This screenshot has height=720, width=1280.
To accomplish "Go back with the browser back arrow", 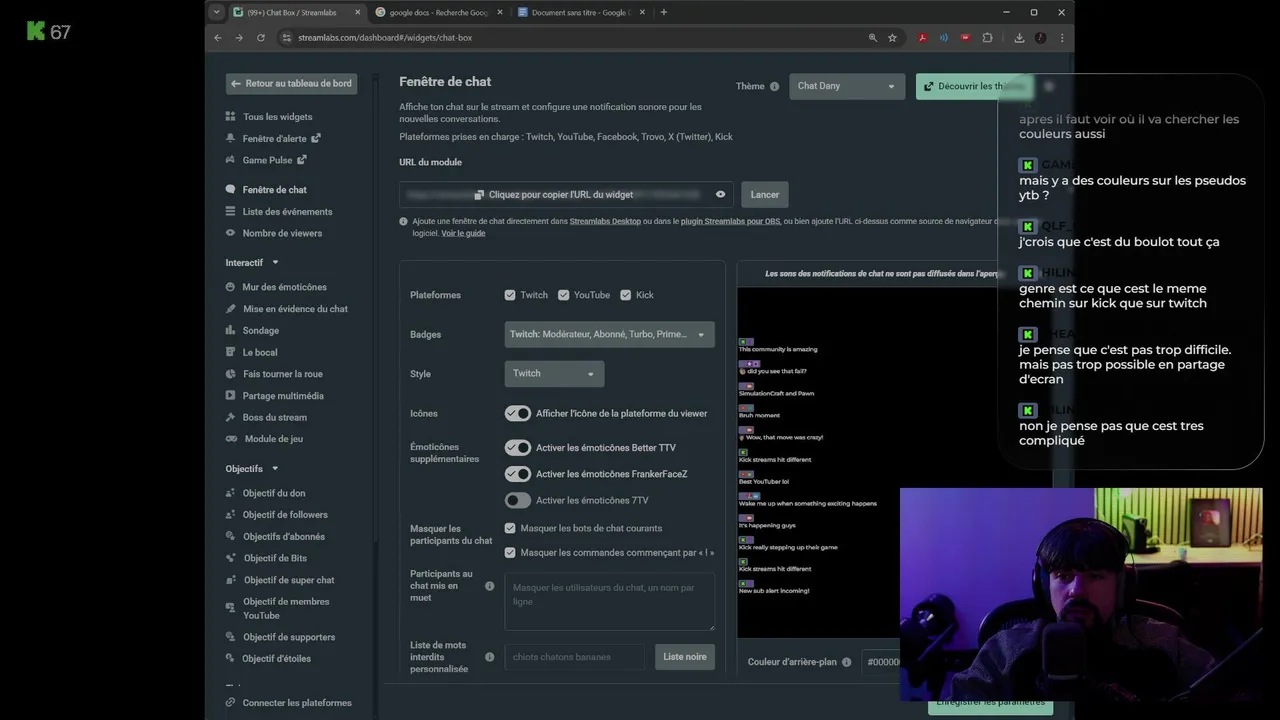I will [218, 38].
